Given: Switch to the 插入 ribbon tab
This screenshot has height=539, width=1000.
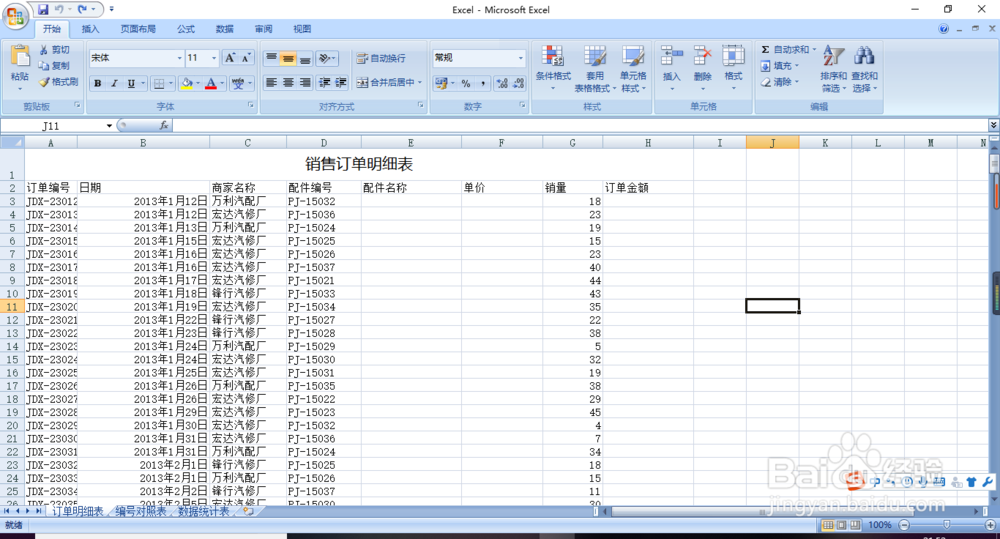Looking at the screenshot, I should (91, 29).
